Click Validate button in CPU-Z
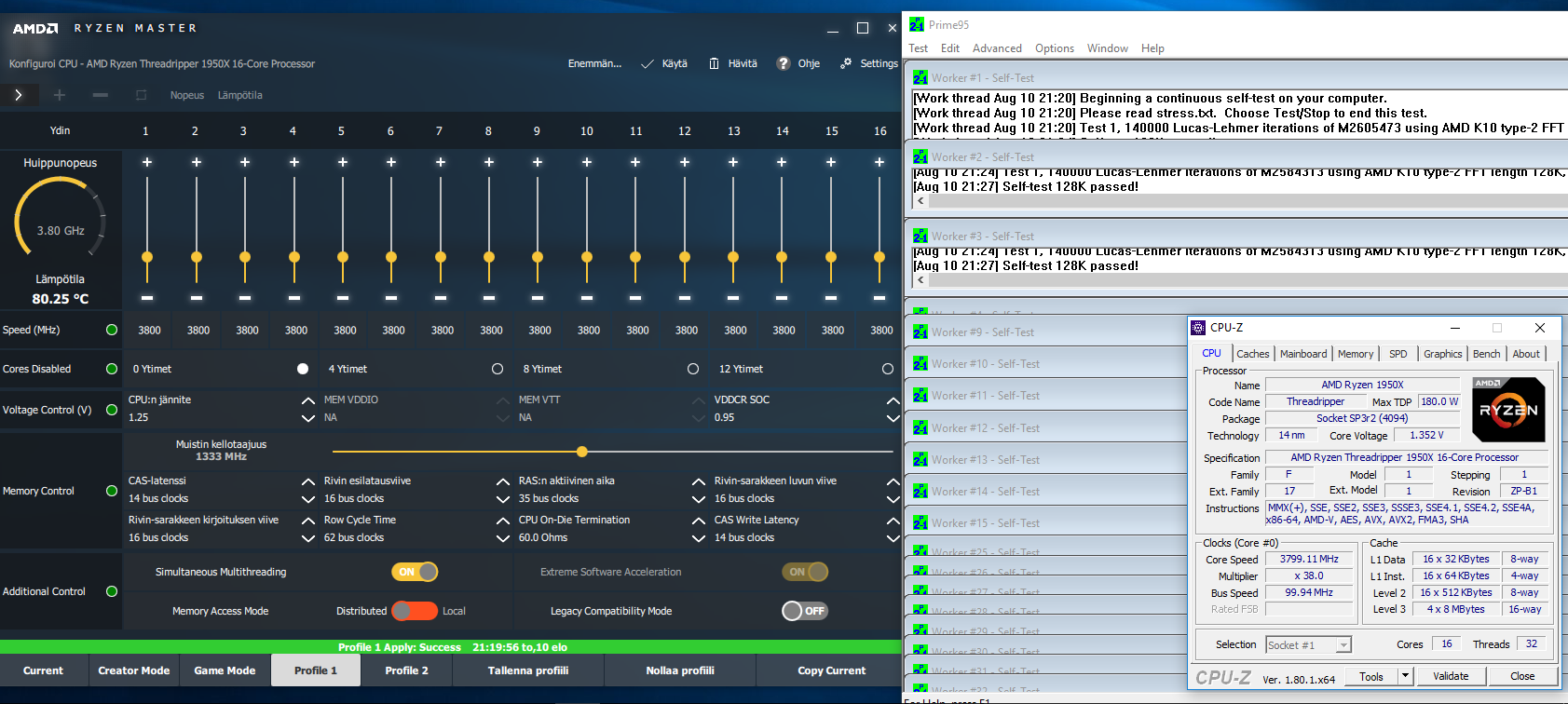 (1451, 676)
